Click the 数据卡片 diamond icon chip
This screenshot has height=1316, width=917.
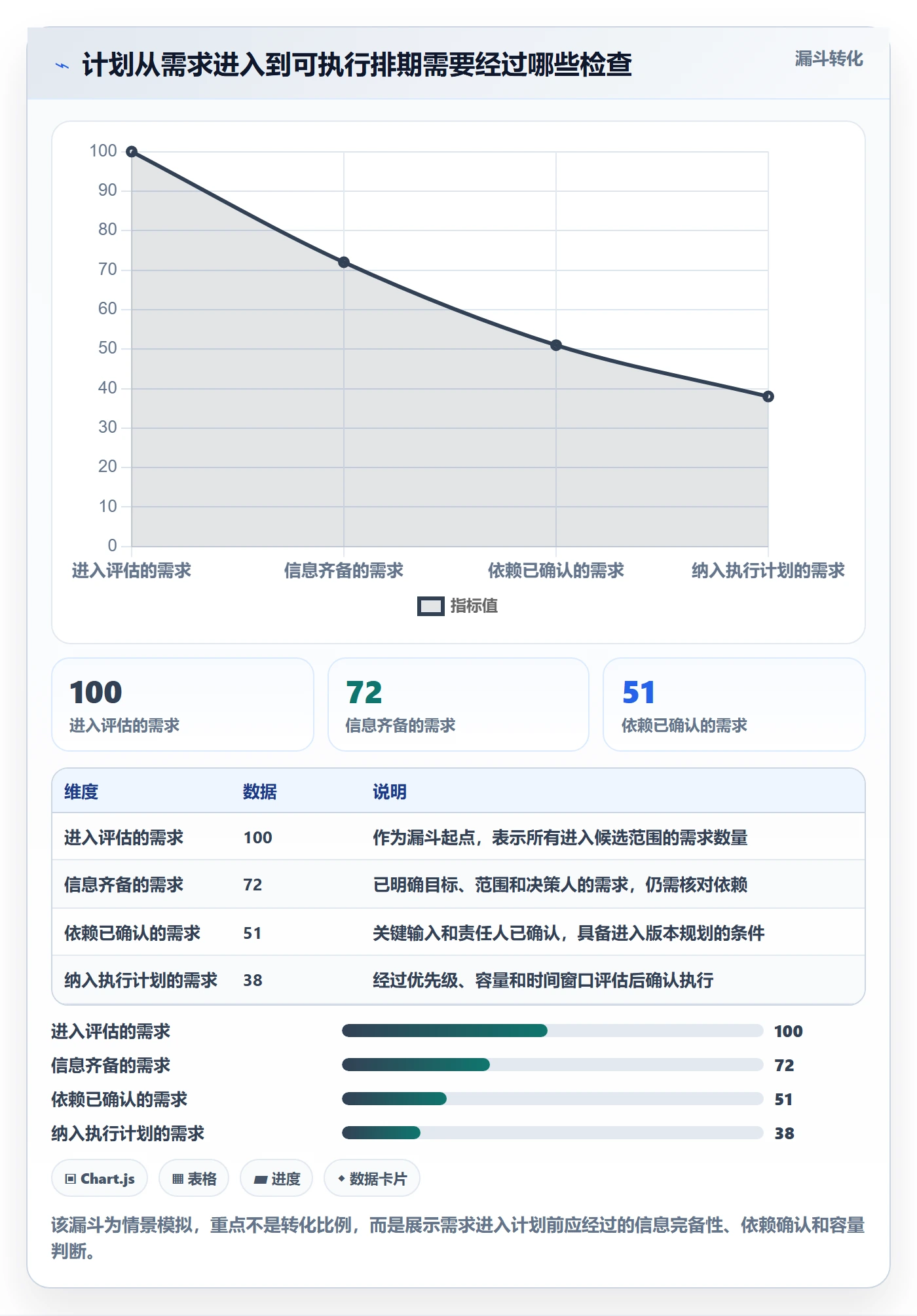pos(372,1179)
